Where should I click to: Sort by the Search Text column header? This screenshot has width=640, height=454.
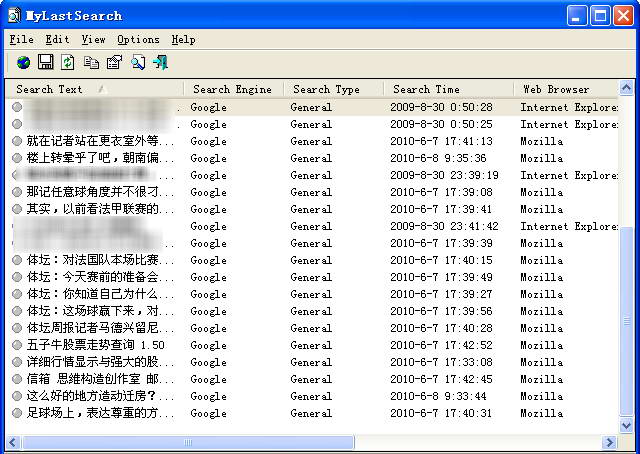(x=95, y=89)
